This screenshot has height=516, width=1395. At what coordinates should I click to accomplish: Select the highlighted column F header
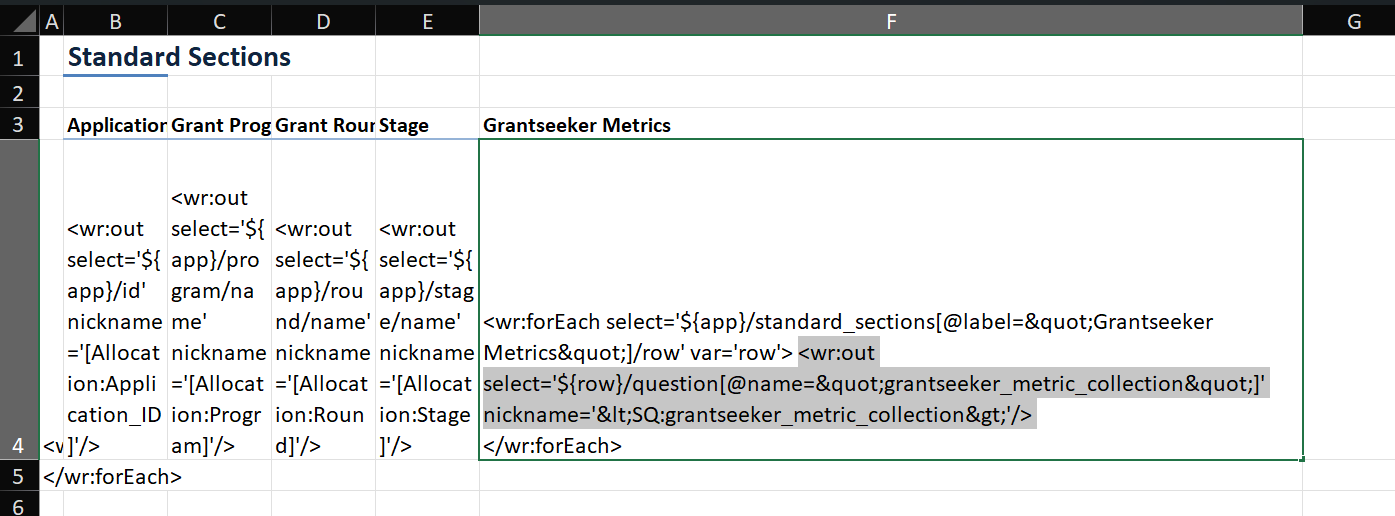click(890, 20)
